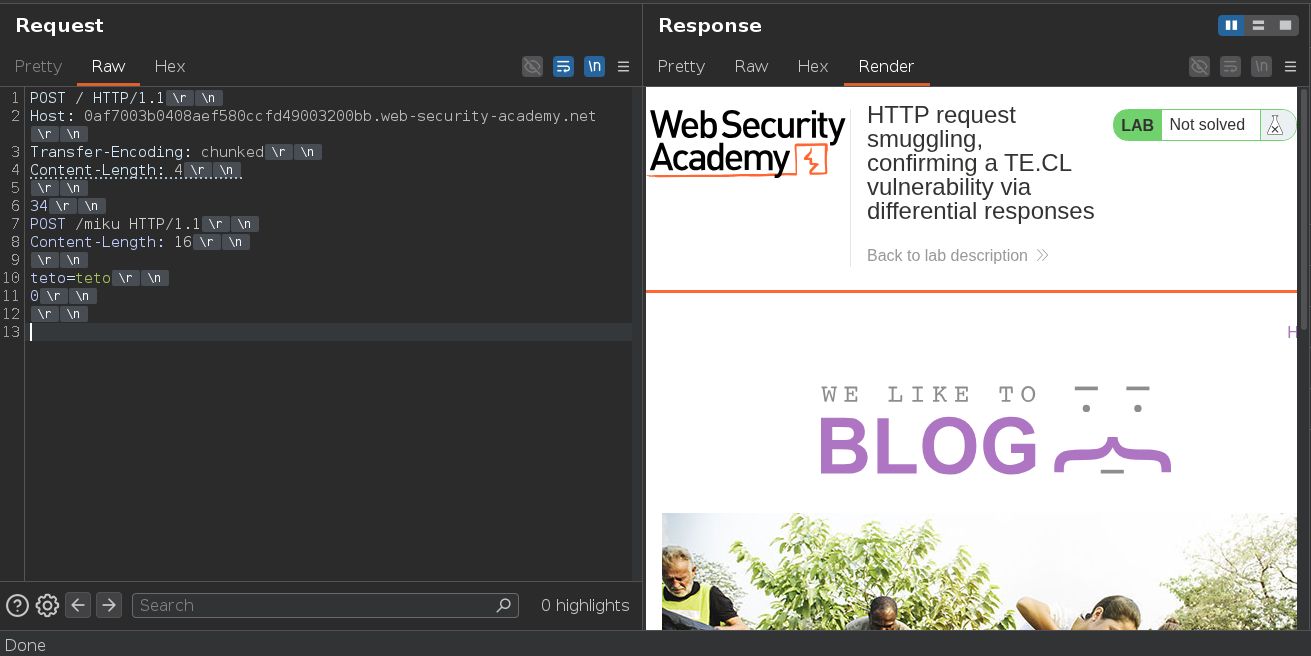
Task: Switch Response view to Raw tab
Action: click(751, 66)
